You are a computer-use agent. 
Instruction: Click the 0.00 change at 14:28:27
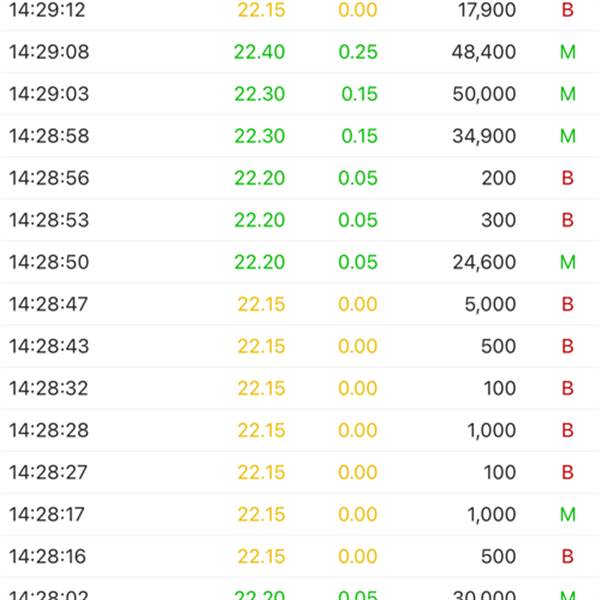[358, 473]
